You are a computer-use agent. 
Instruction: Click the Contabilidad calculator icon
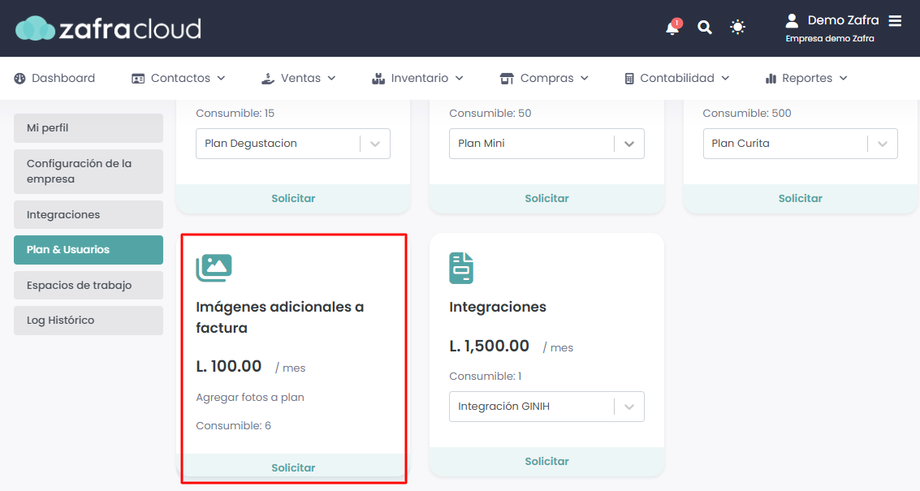pyautogui.click(x=629, y=79)
